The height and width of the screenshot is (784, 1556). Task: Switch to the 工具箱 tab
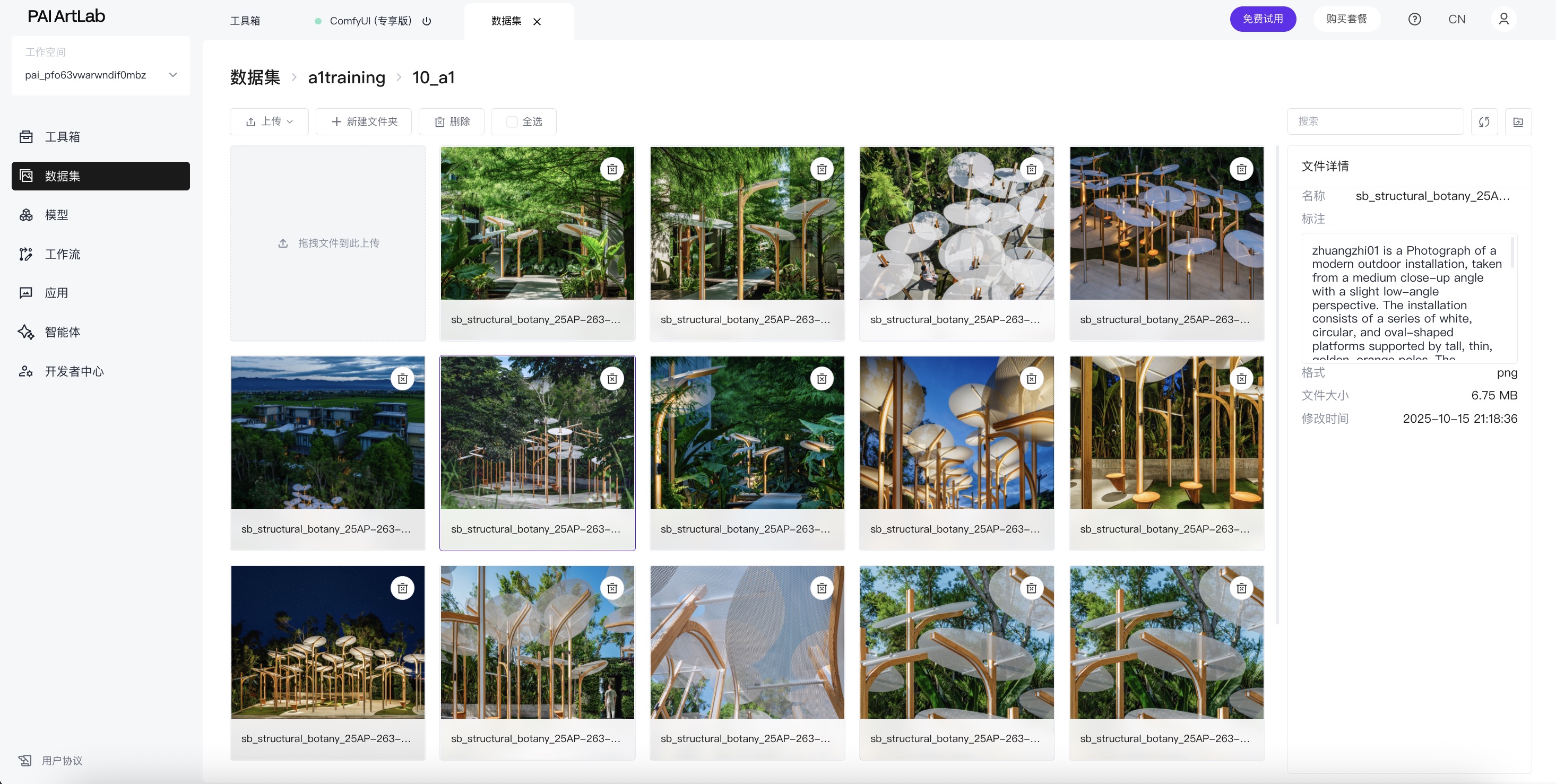click(245, 21)
